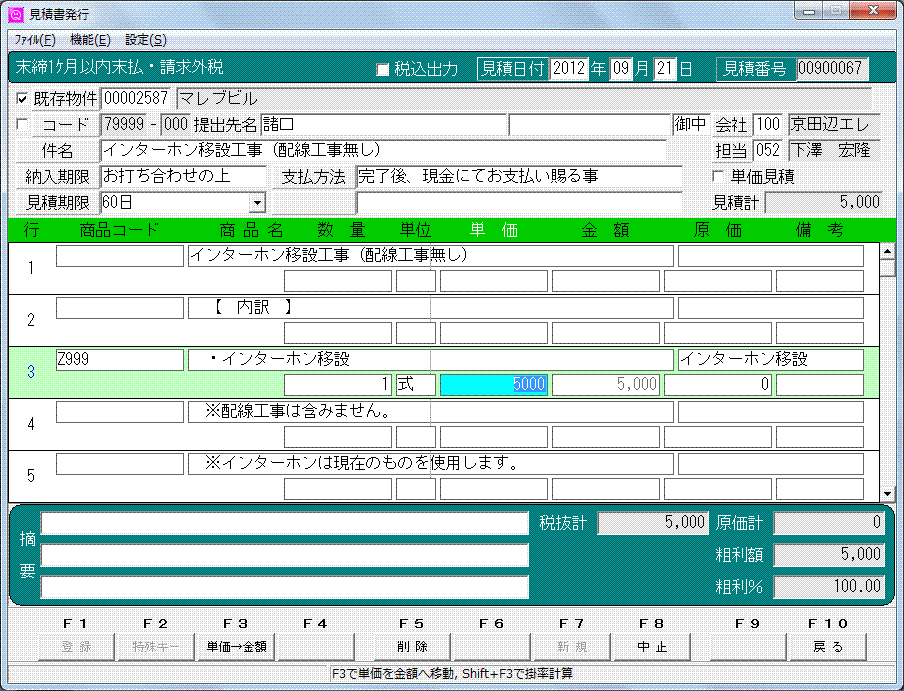Toggle the checkbox beside コード
The image size is (904, 691).
pos(22,124)
